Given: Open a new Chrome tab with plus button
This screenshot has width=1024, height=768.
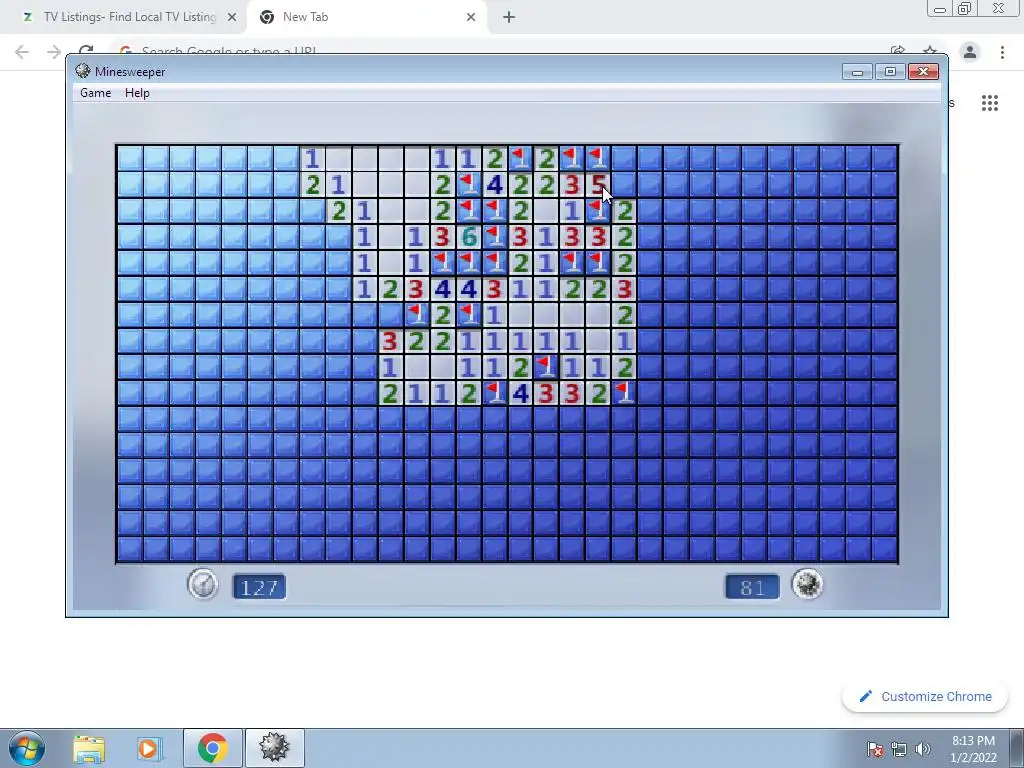Looking at the screenshot, I should click(509, 18).
